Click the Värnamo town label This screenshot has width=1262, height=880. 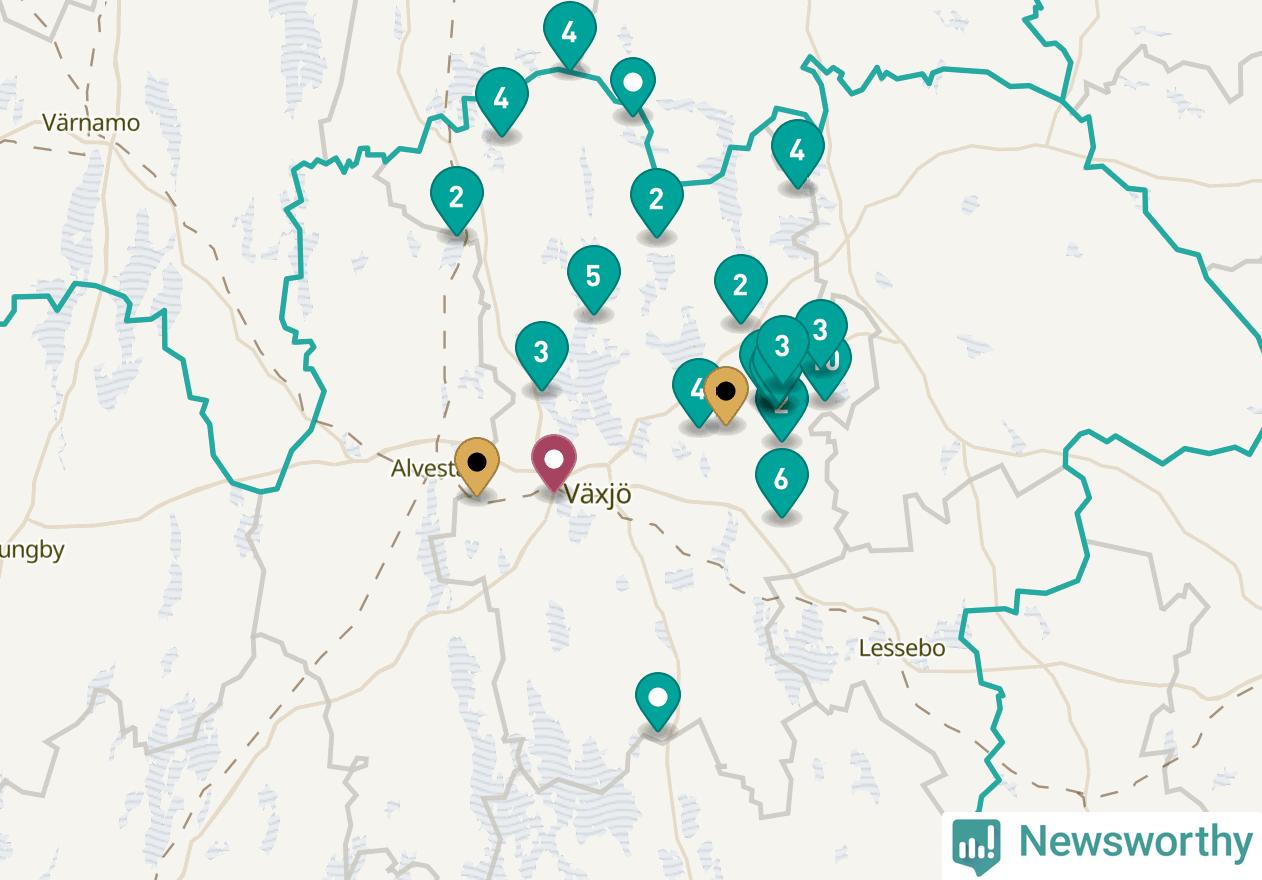(x=91, y=124)
